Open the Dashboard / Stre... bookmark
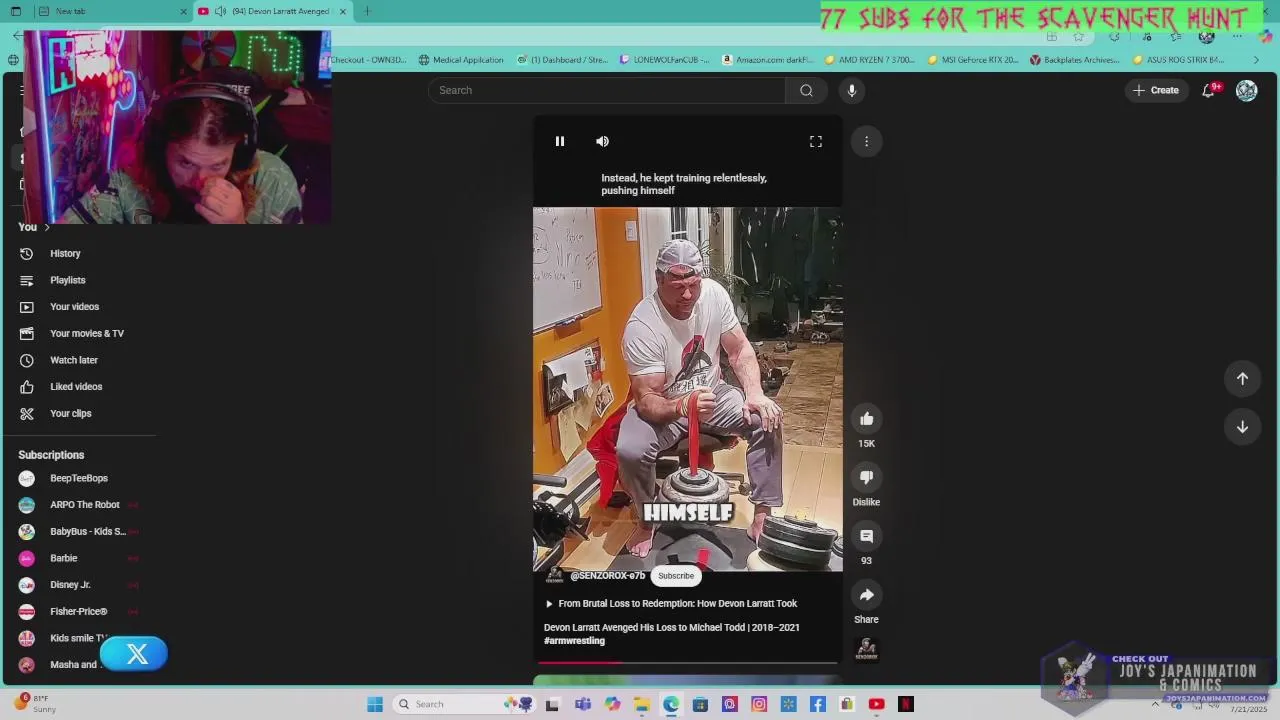 point(563,60)
